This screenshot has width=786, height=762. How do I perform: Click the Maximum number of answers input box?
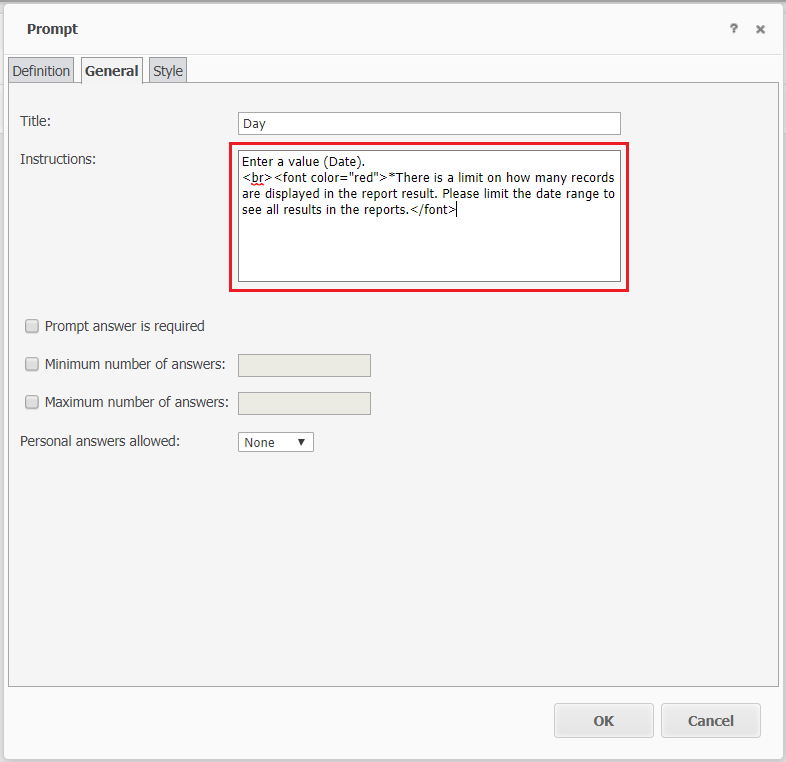[x=304, y=403]
